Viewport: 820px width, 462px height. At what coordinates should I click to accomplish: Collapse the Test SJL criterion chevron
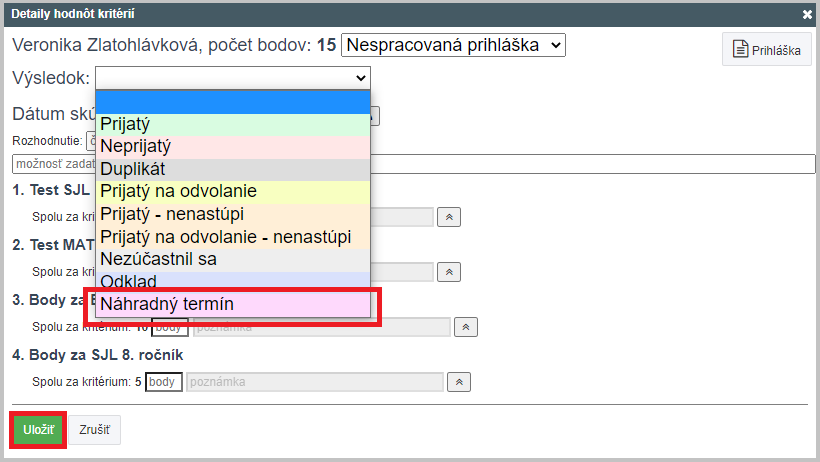[449, 217]
